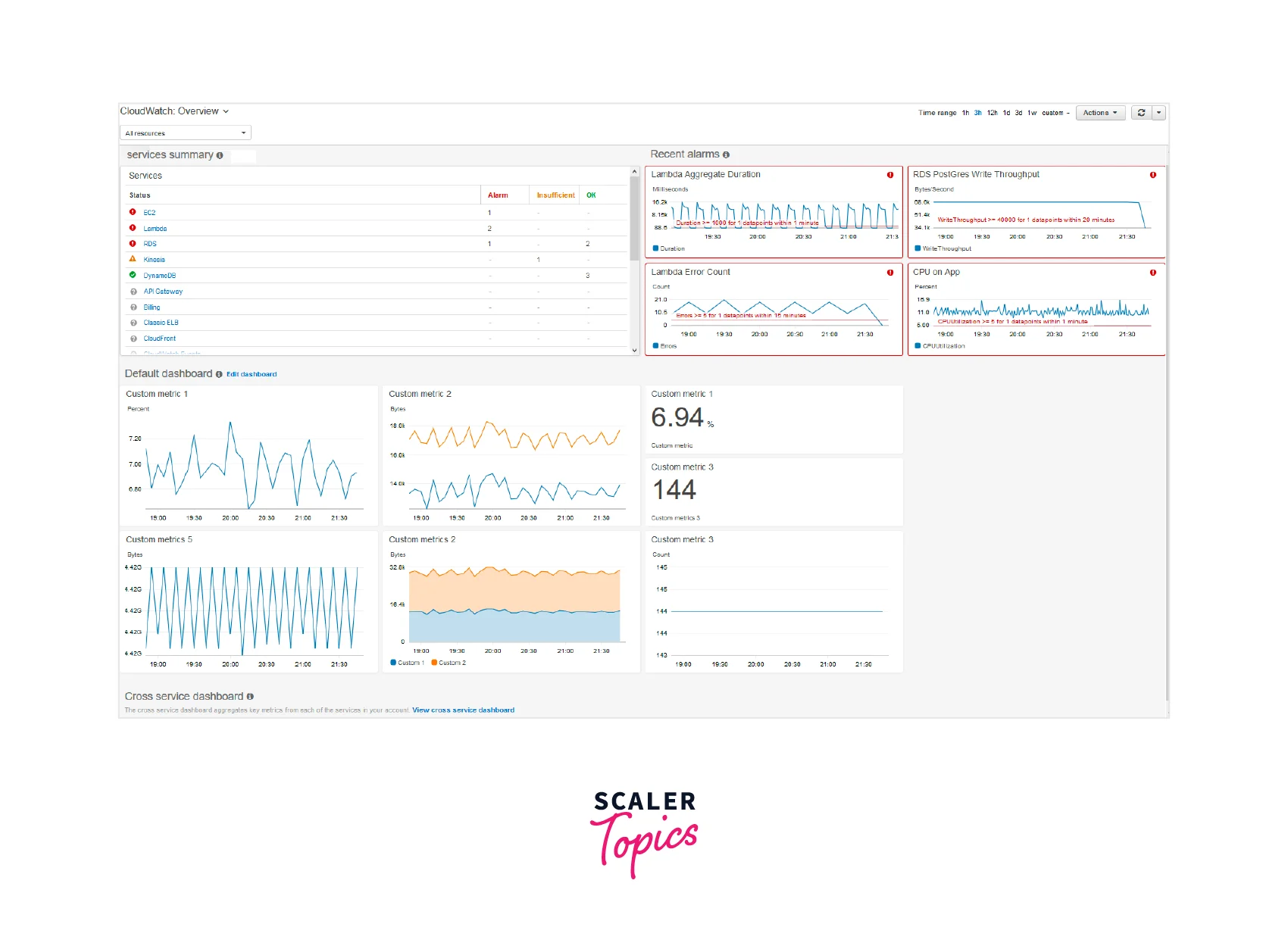Screen dimensions: 1288x952
Task: Click the green OK check icon beside DynamoDB
Action: tap(133, 275)
